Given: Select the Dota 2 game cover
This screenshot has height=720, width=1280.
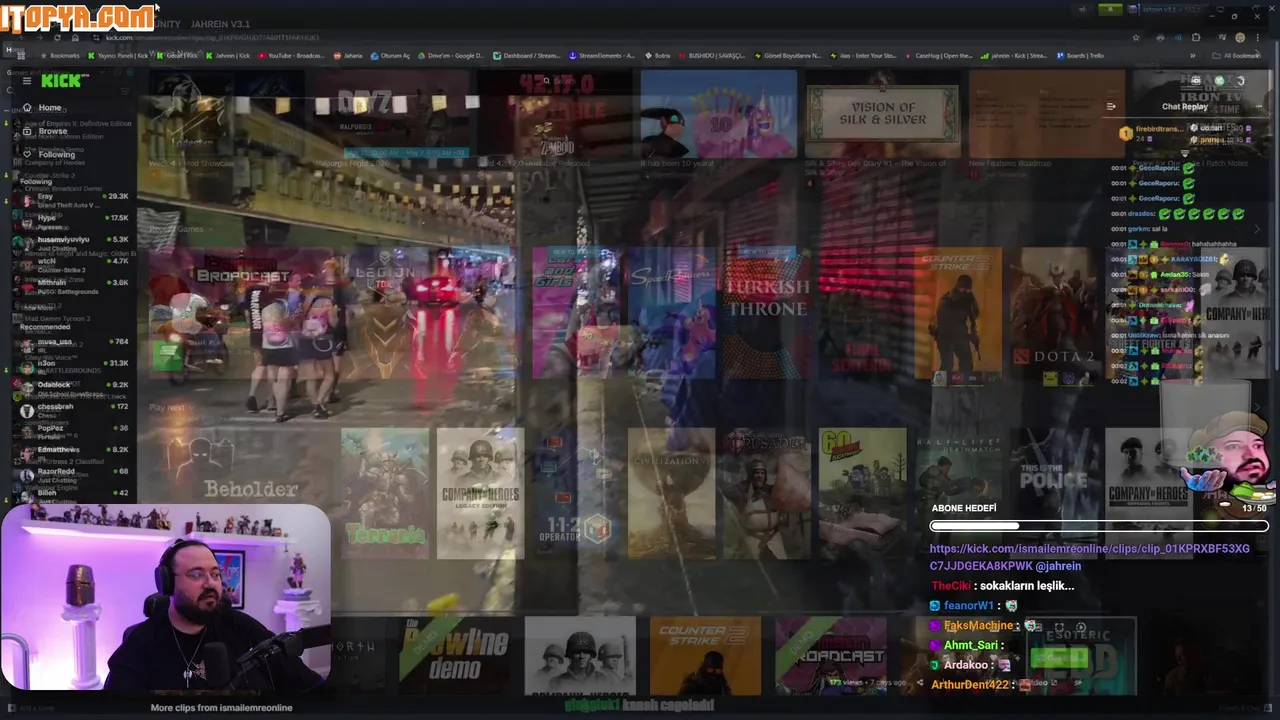Looking at the screenshot, I should [1053, 313].
